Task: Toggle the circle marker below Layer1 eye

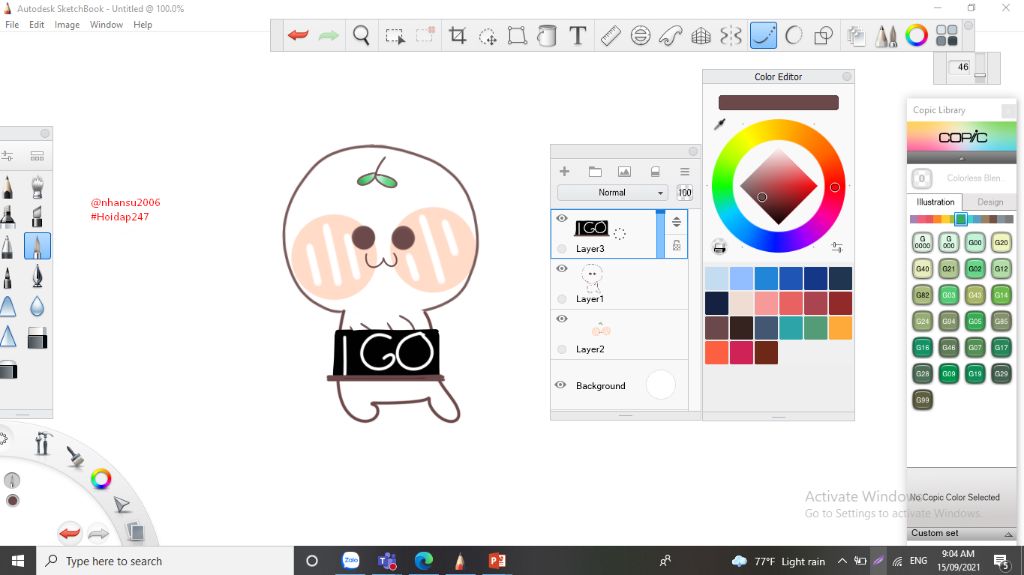Action: (x=562, y=299)
